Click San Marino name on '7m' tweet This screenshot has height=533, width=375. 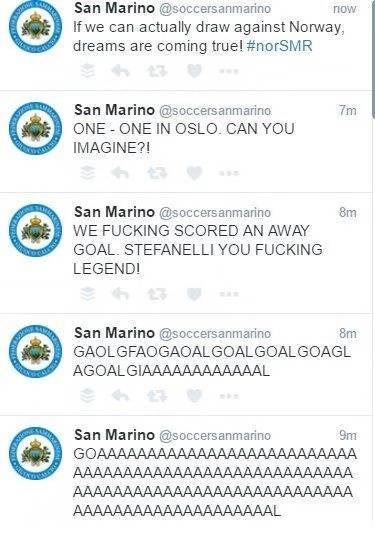pos(114,110)
